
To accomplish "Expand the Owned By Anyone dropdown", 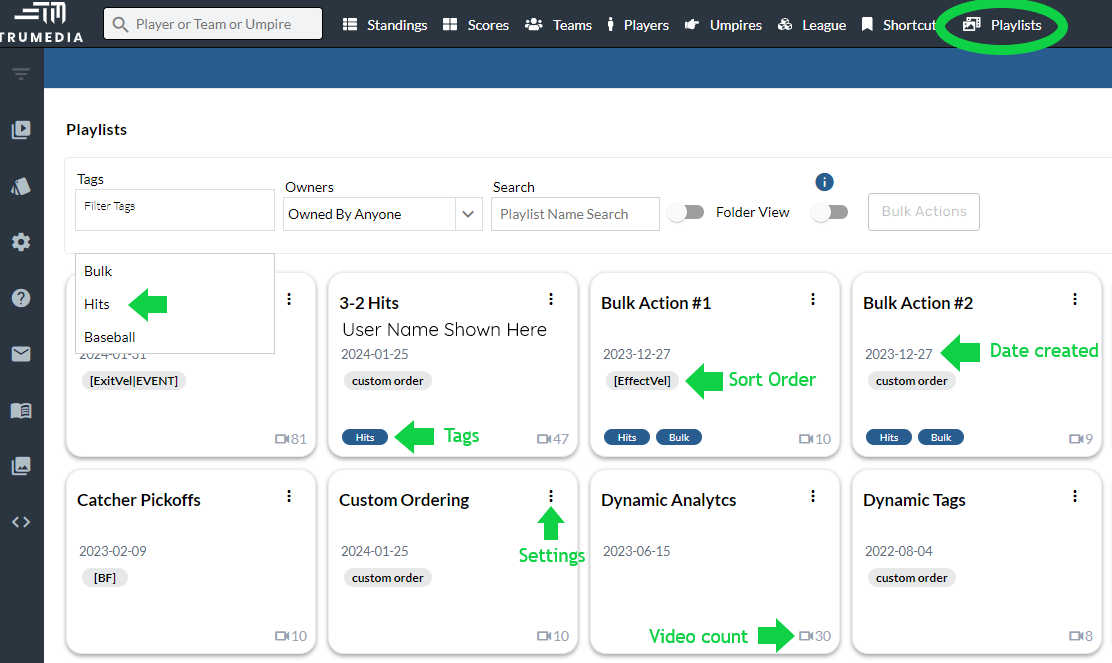I will (x=468, y=214).
